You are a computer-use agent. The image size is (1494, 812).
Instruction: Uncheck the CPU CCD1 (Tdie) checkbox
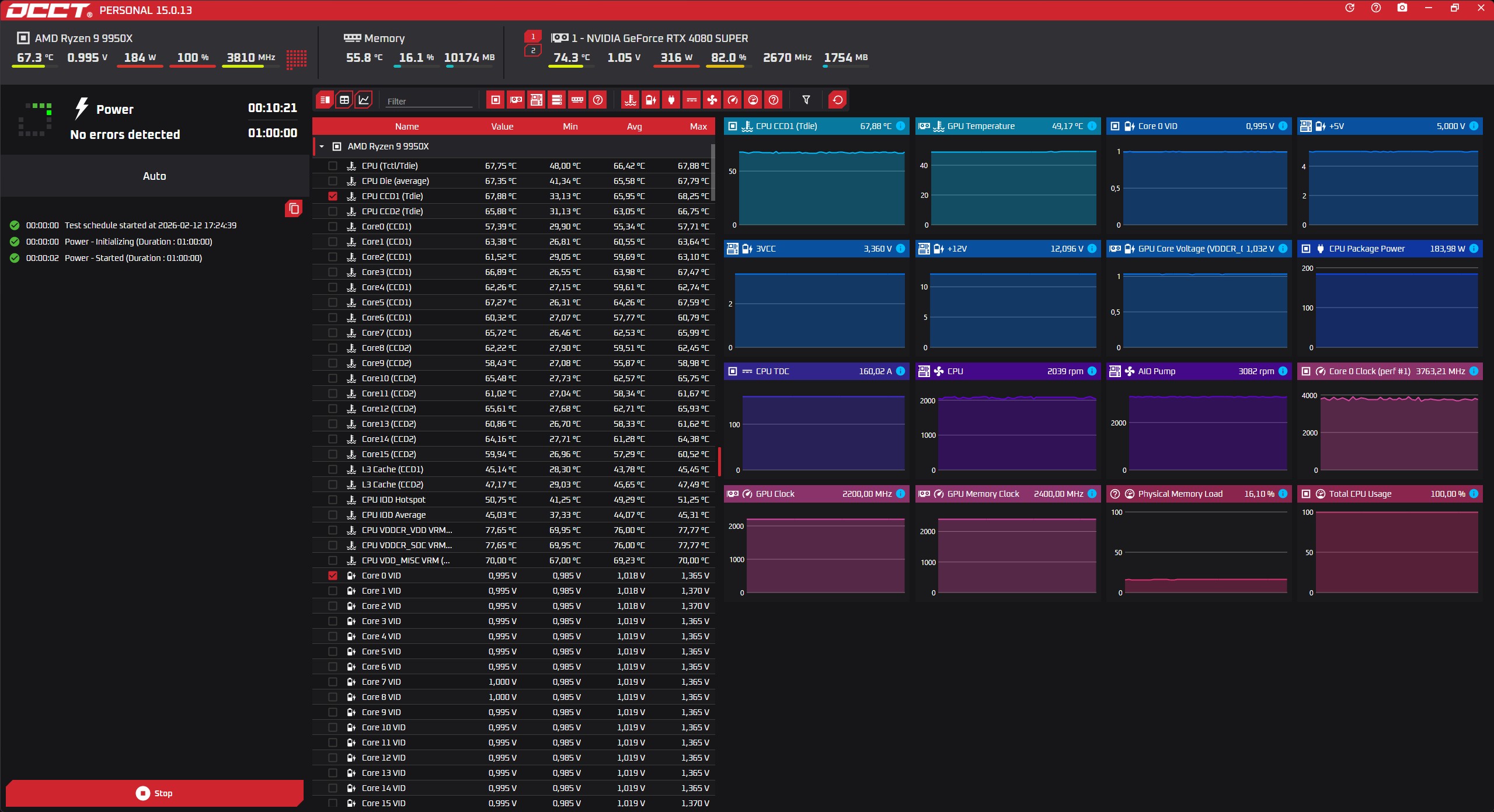333,196
